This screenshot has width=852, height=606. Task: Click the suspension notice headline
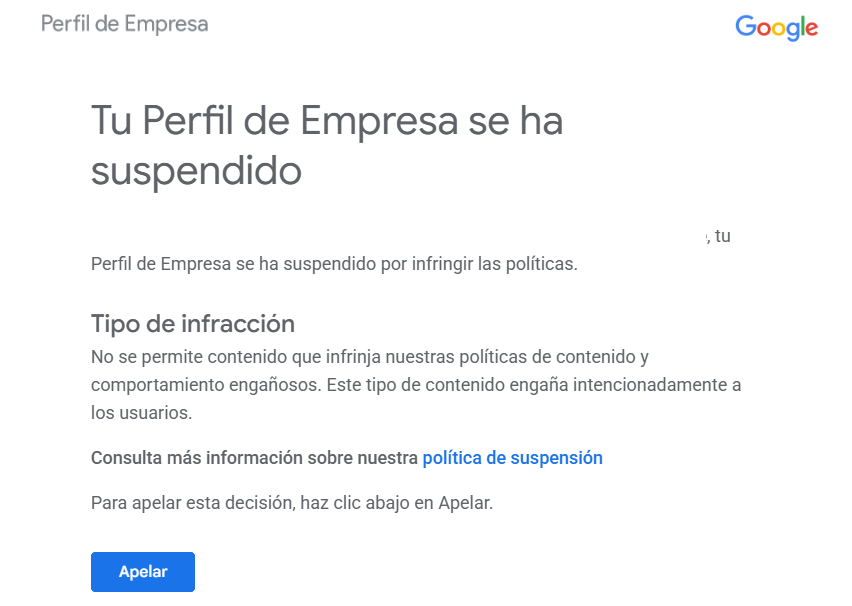tap(327, 143)
